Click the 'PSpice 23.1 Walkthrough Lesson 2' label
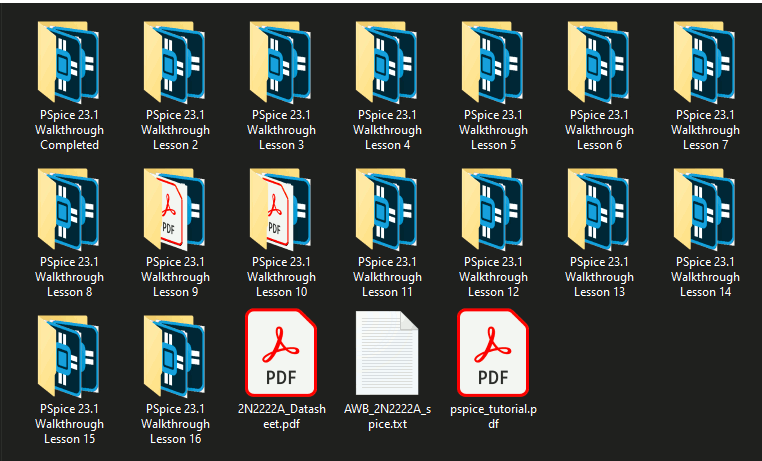762x461 pixels. (x=175, y=130)
